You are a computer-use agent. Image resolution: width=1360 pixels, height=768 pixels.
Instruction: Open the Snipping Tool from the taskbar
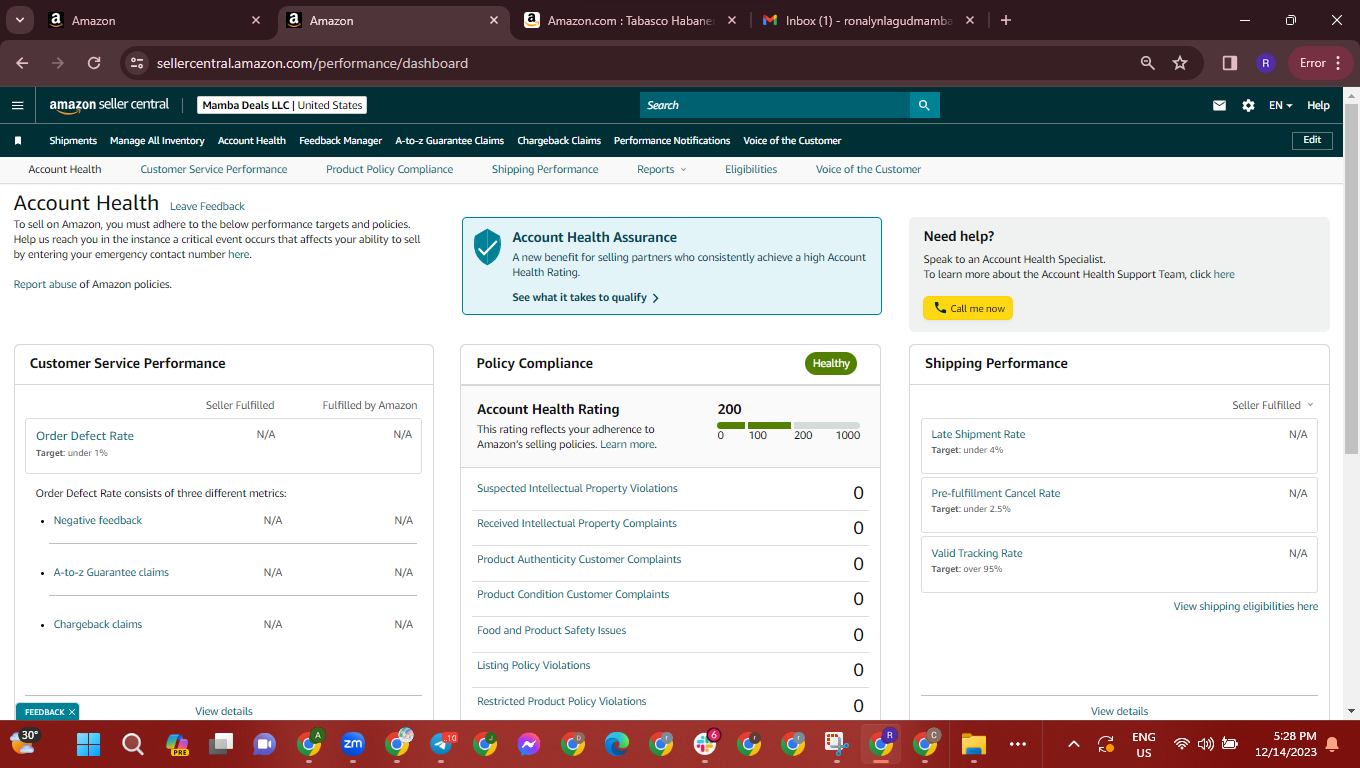[x=837, y=744]
